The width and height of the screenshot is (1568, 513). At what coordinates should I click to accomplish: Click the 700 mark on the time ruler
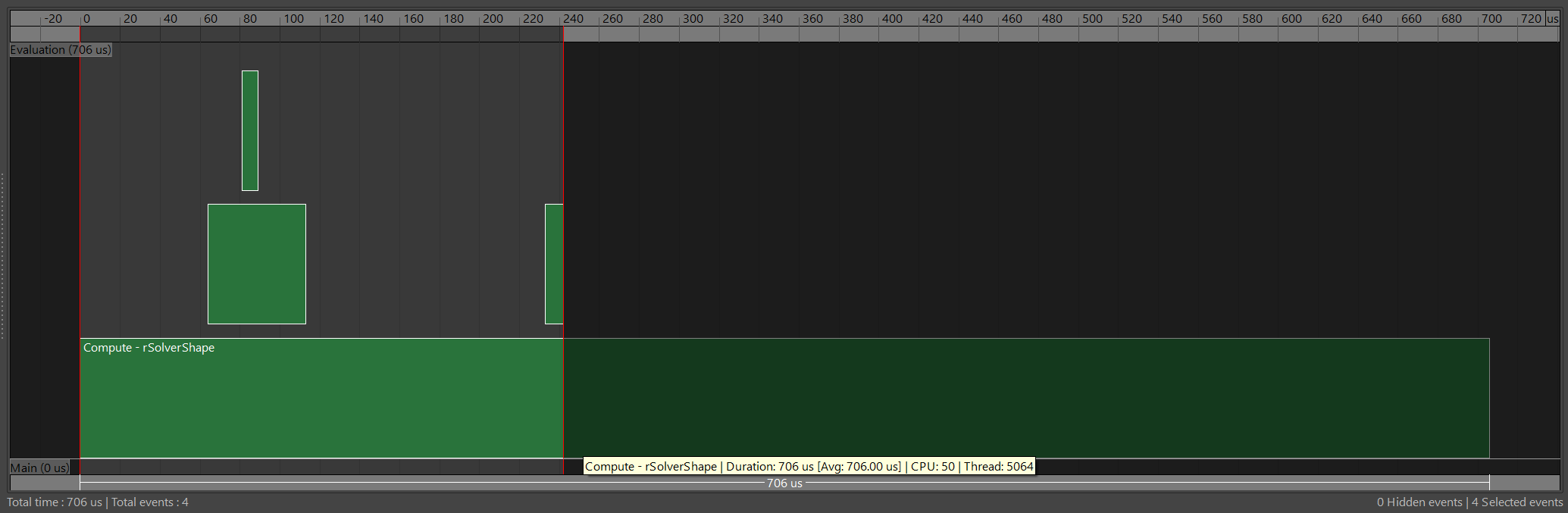pyautogui.click(x=1491, y=19)
